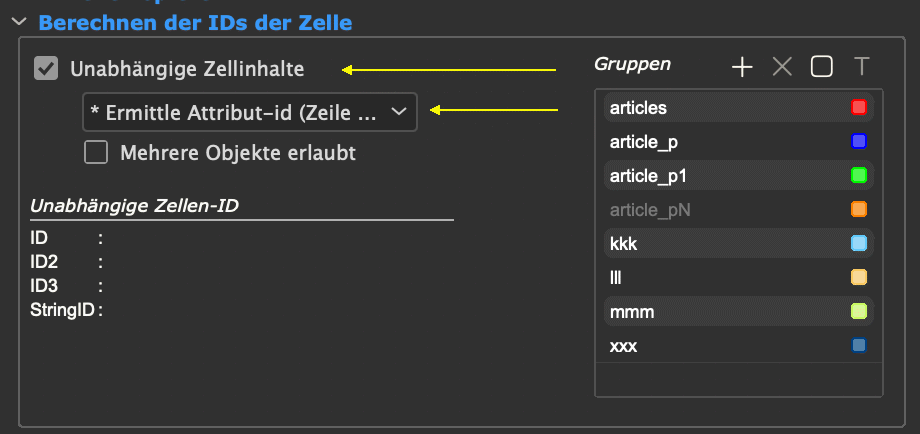Click the X icon to delete group

pos(782,67)
